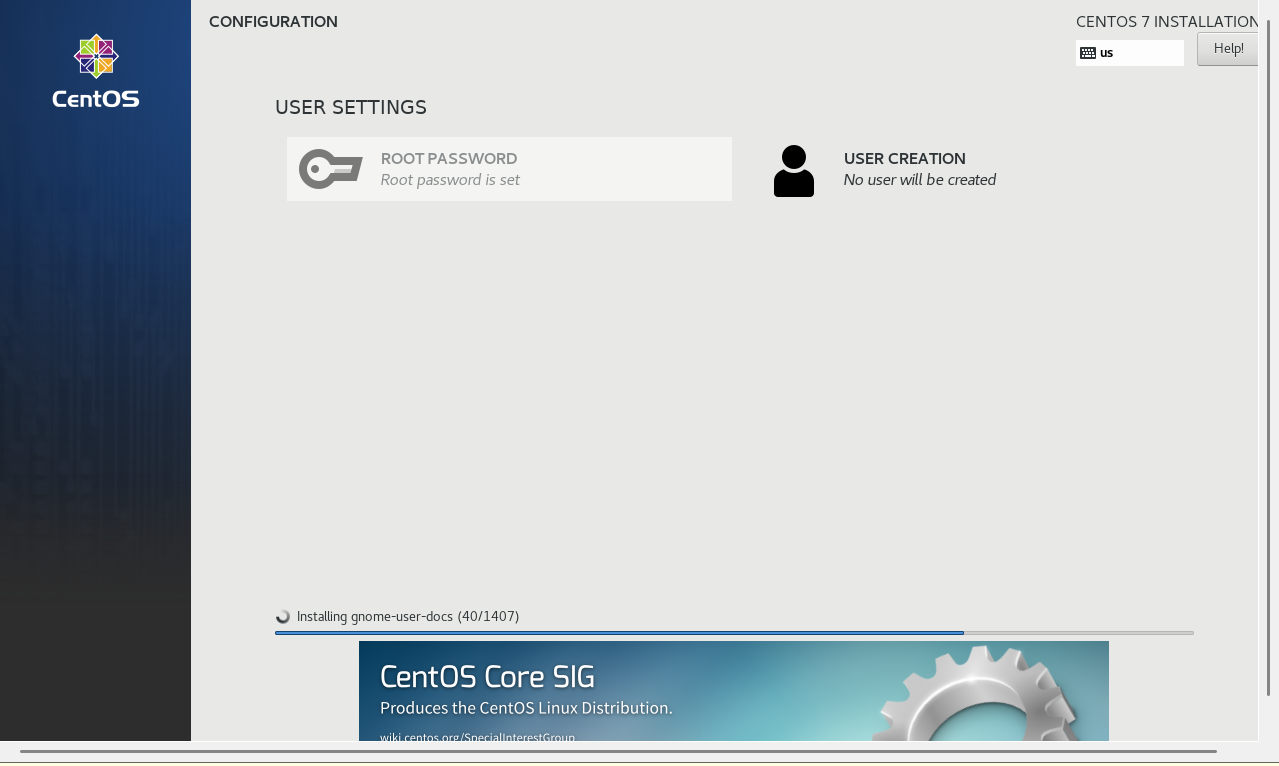Follow the wiki.centos.org/SpecialInterestGroup link
Screen dimensions: 1279x766
(477, 737)
